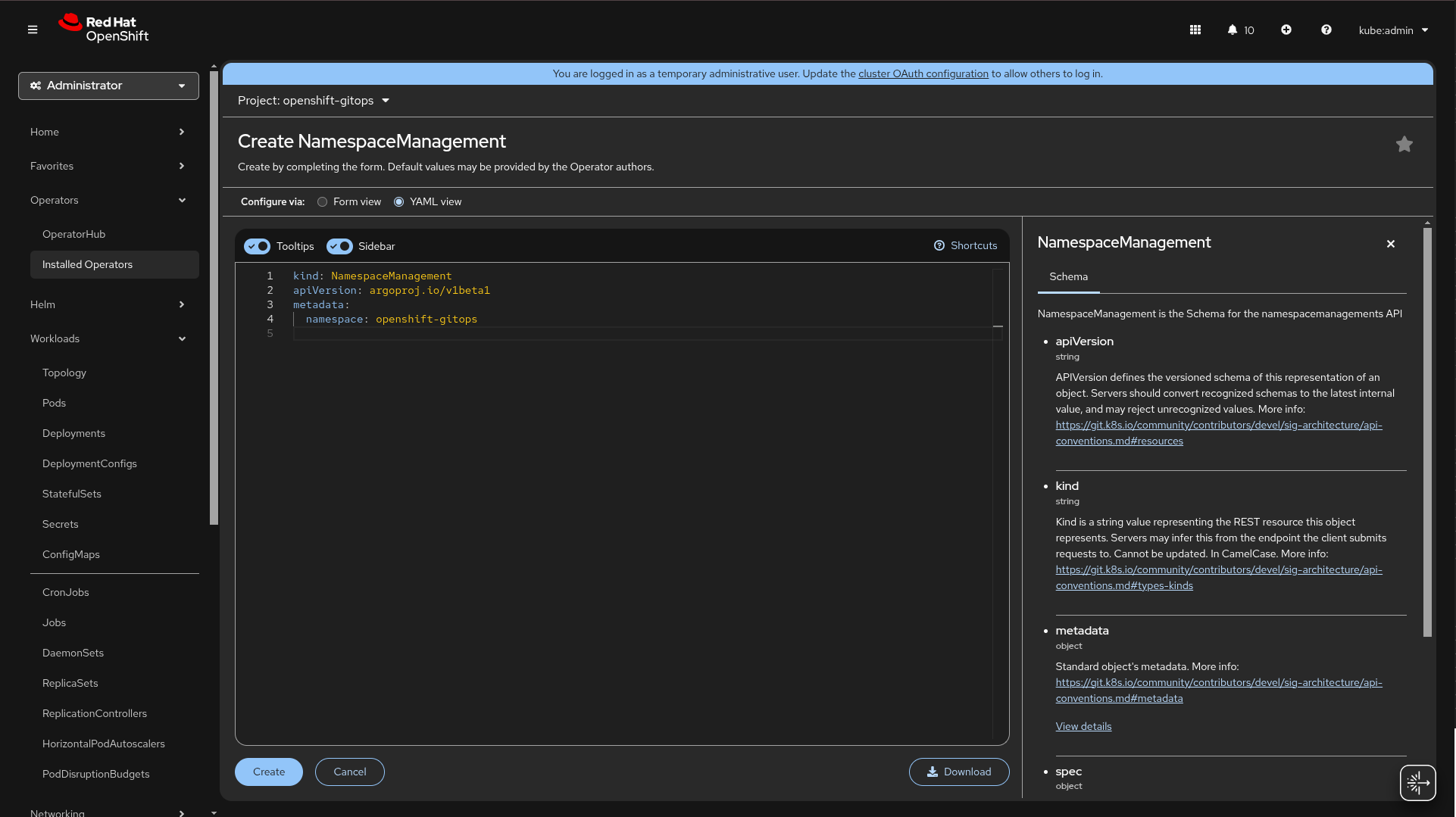The width and height of the screenshot is (1456, 817).
Task: Open the application launcher grid
Action: pyautogui.click(x=1195, y=30)
